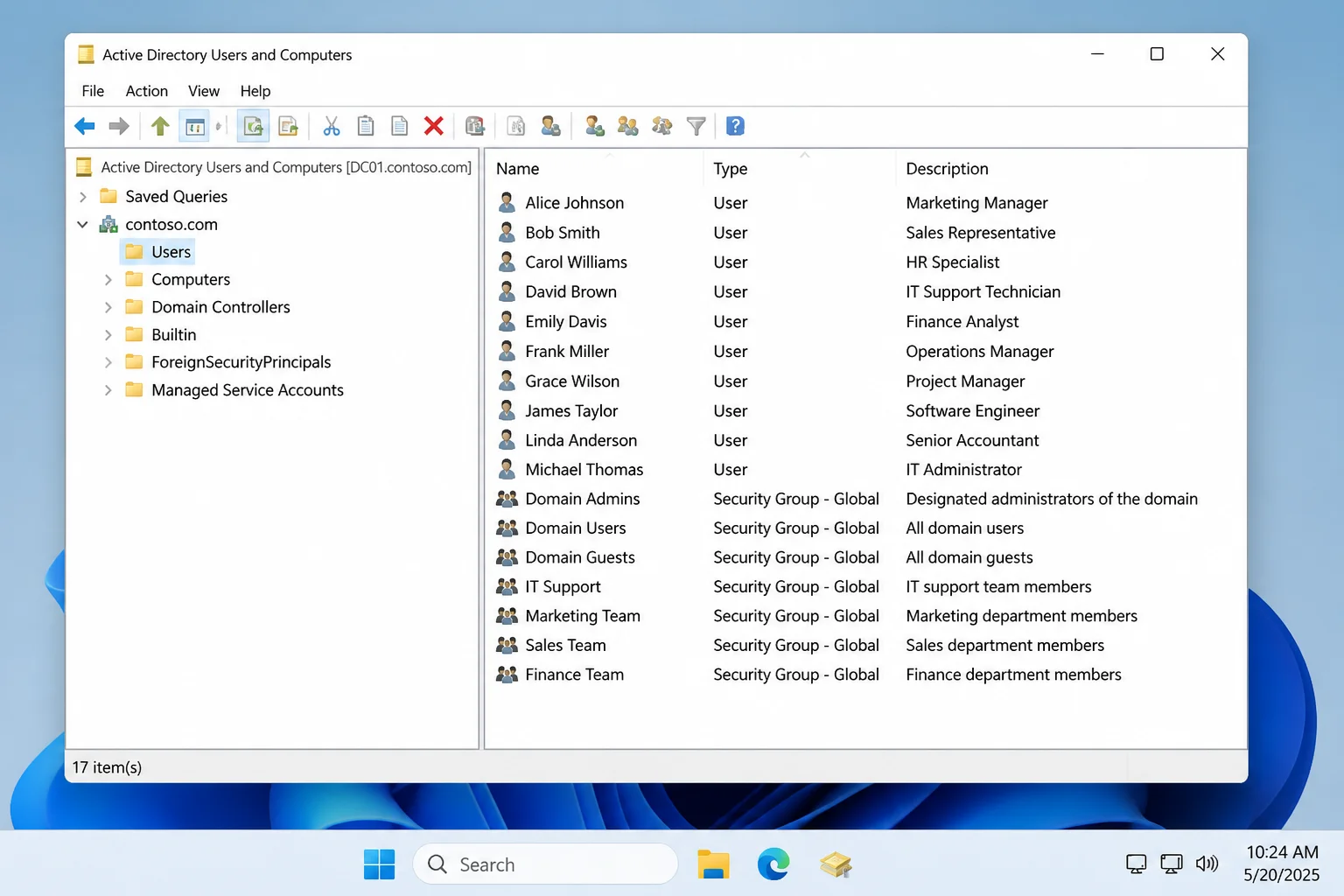
Task: Open the File menu
Action: (93, 91)
